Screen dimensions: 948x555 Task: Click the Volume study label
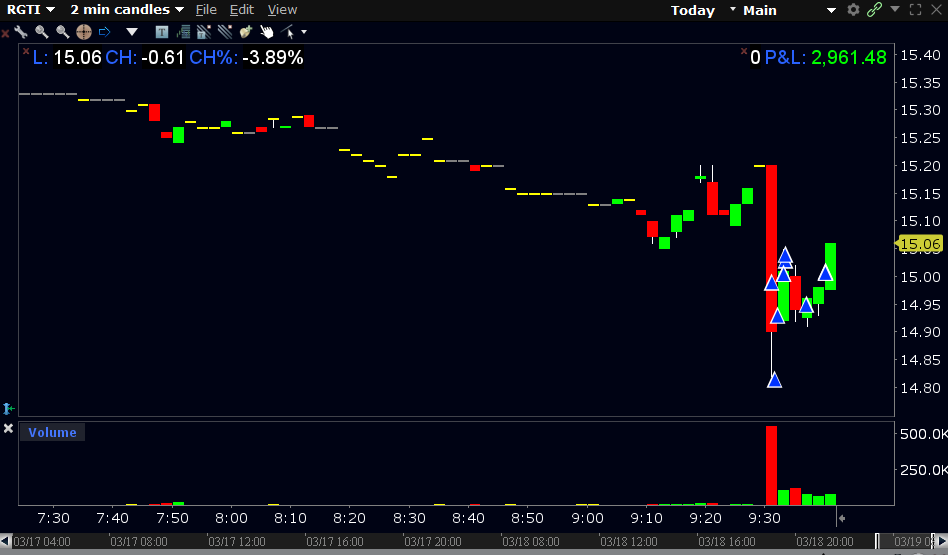(x=53, y=432)
